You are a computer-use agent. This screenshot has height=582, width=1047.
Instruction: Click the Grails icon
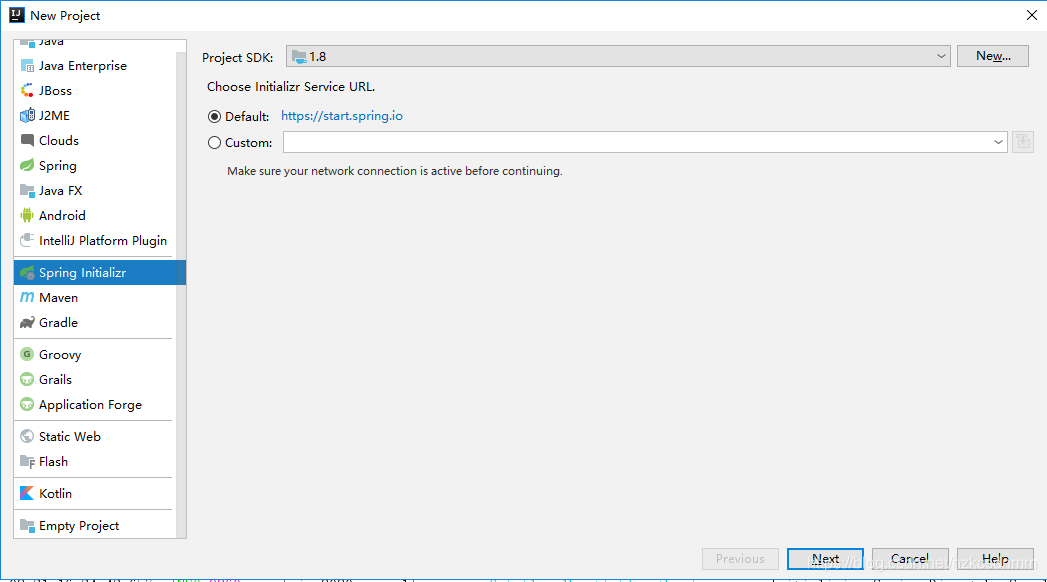pyautogui.click(x=27, y=379)
